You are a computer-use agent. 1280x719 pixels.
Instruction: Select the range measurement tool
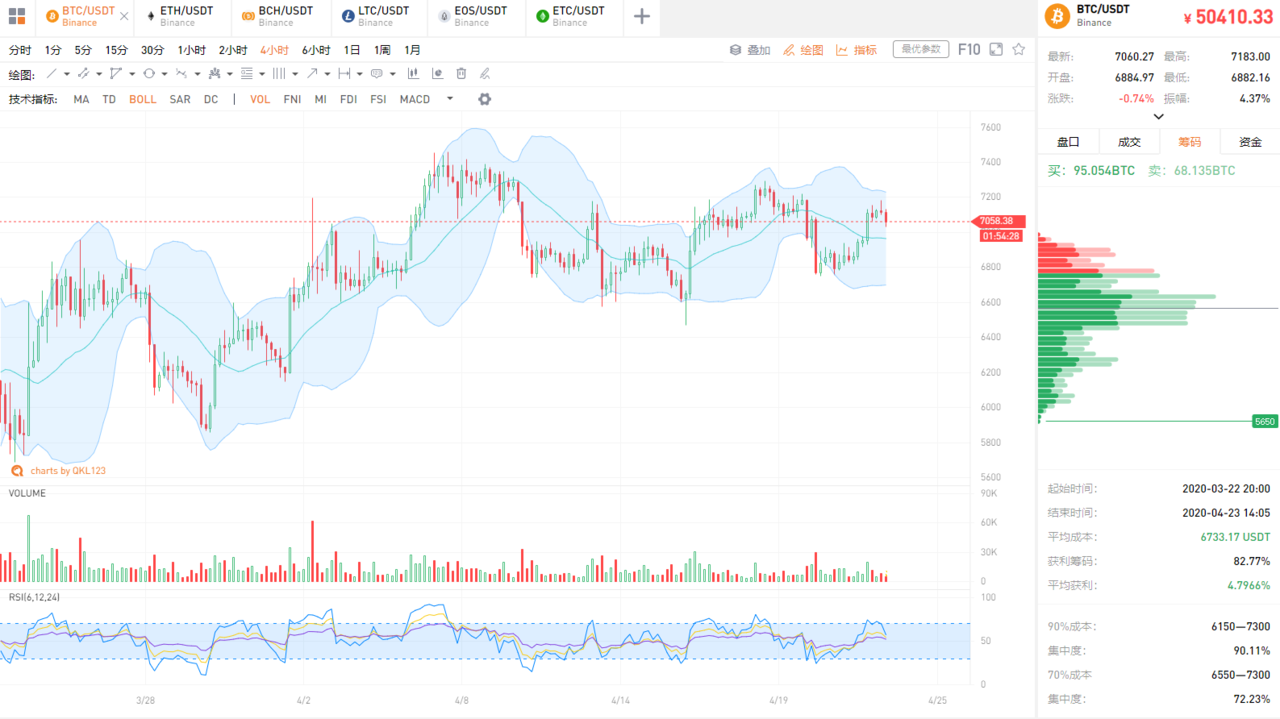click(344, 73)
